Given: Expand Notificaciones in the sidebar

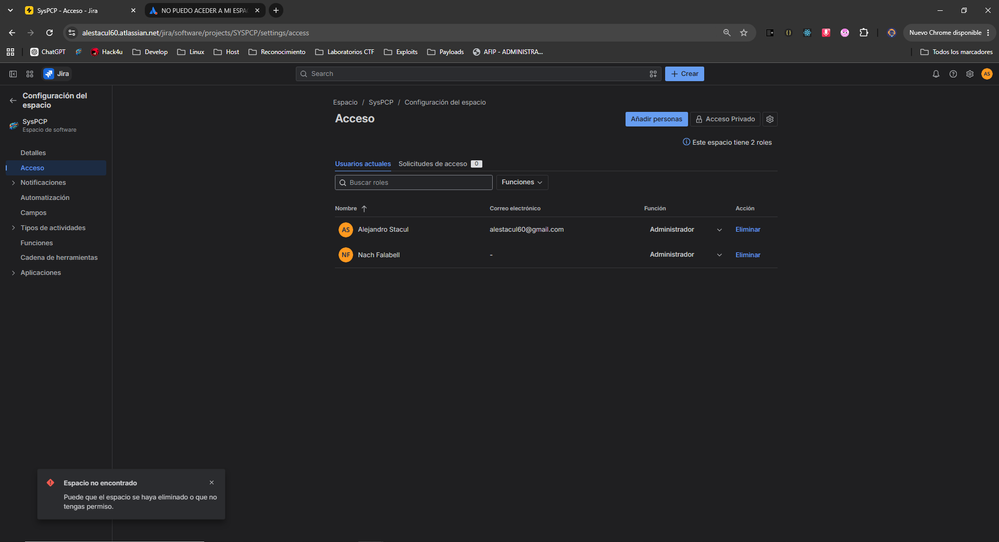Looking at the screenshot, I should coord(13,183).
